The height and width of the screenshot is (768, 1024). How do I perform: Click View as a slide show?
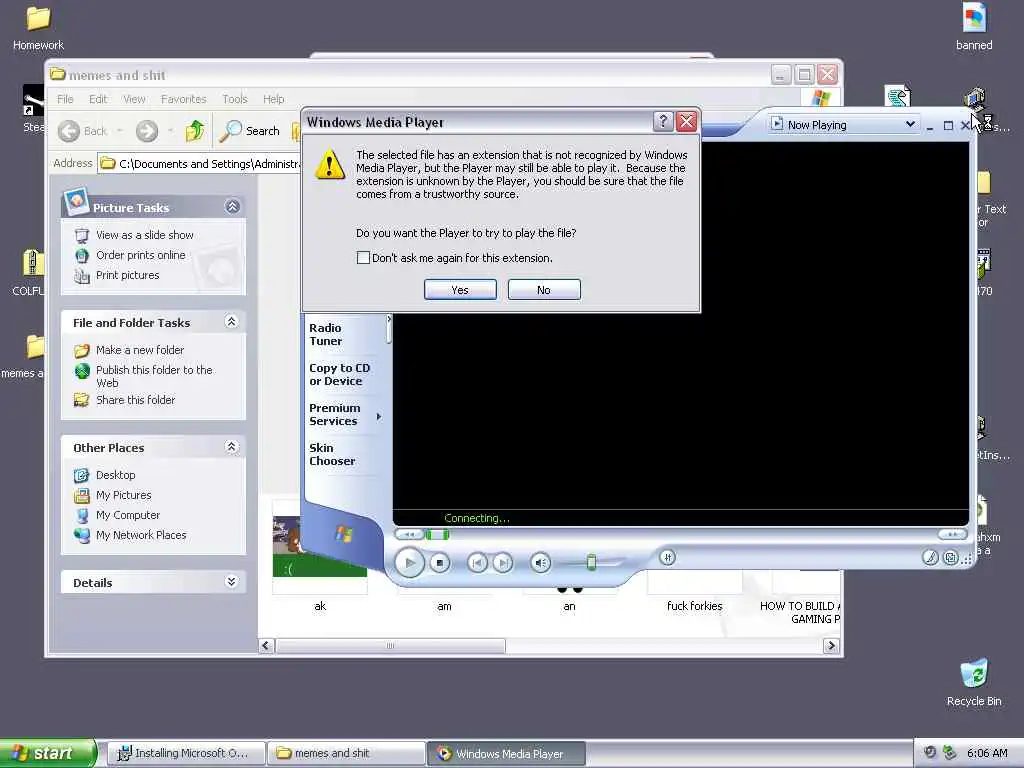click(x=144, y=234)
